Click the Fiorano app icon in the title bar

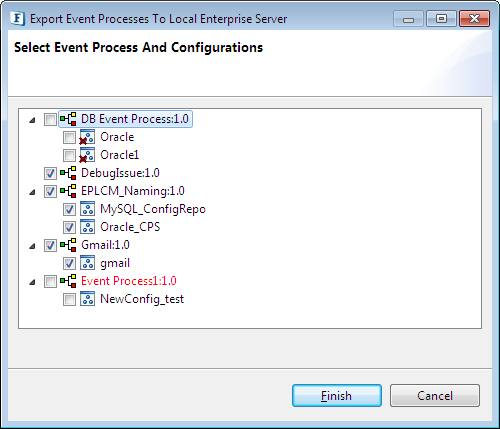click(17, 19)
